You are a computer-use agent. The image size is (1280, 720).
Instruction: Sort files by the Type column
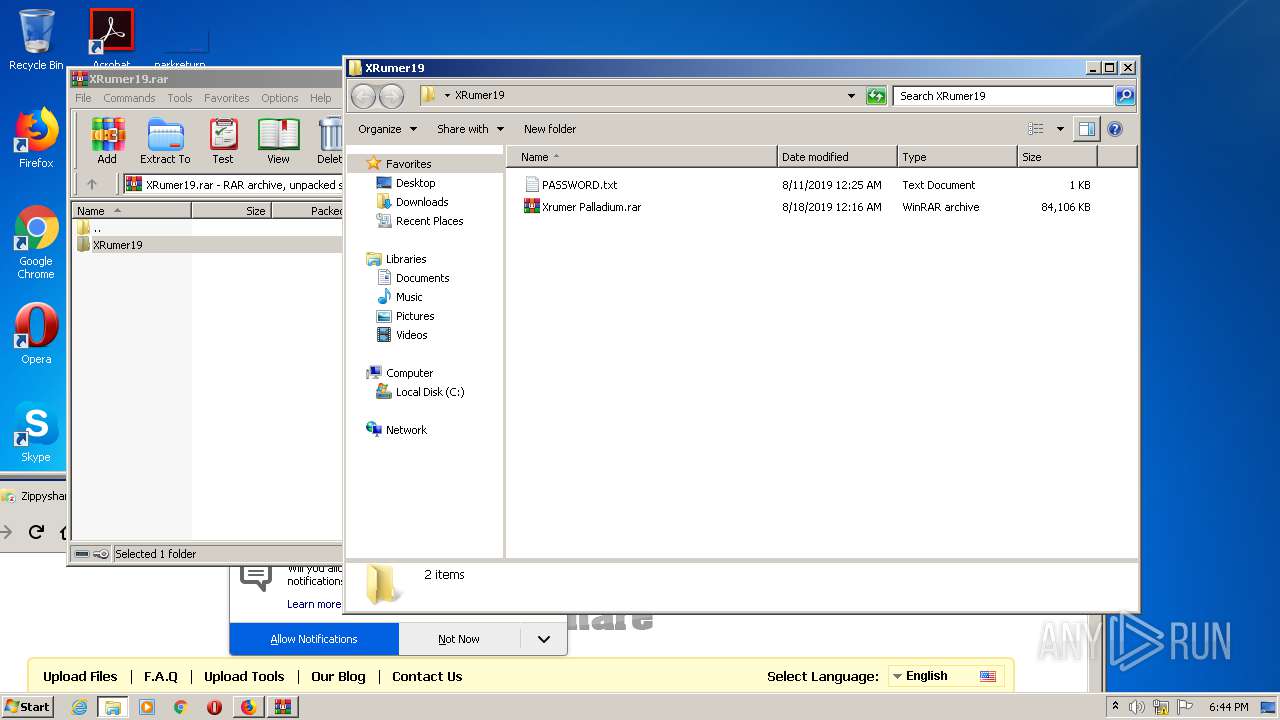click(x=957, y=157)
